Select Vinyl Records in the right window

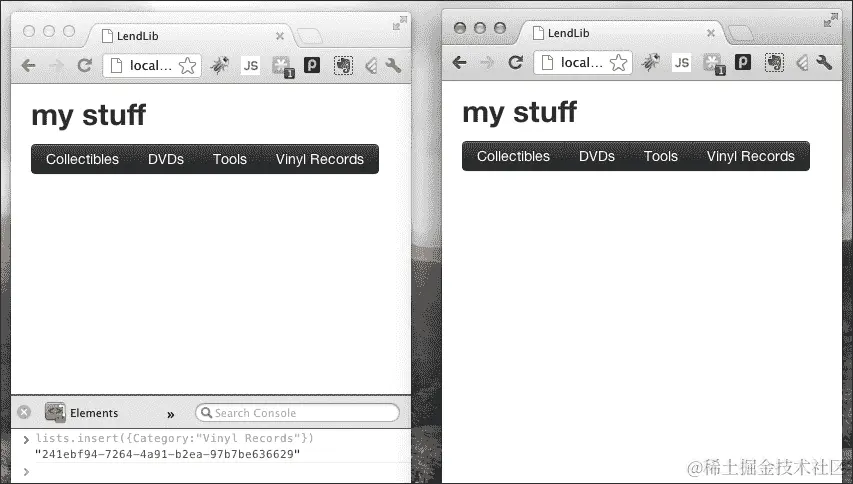click(750, 156)
